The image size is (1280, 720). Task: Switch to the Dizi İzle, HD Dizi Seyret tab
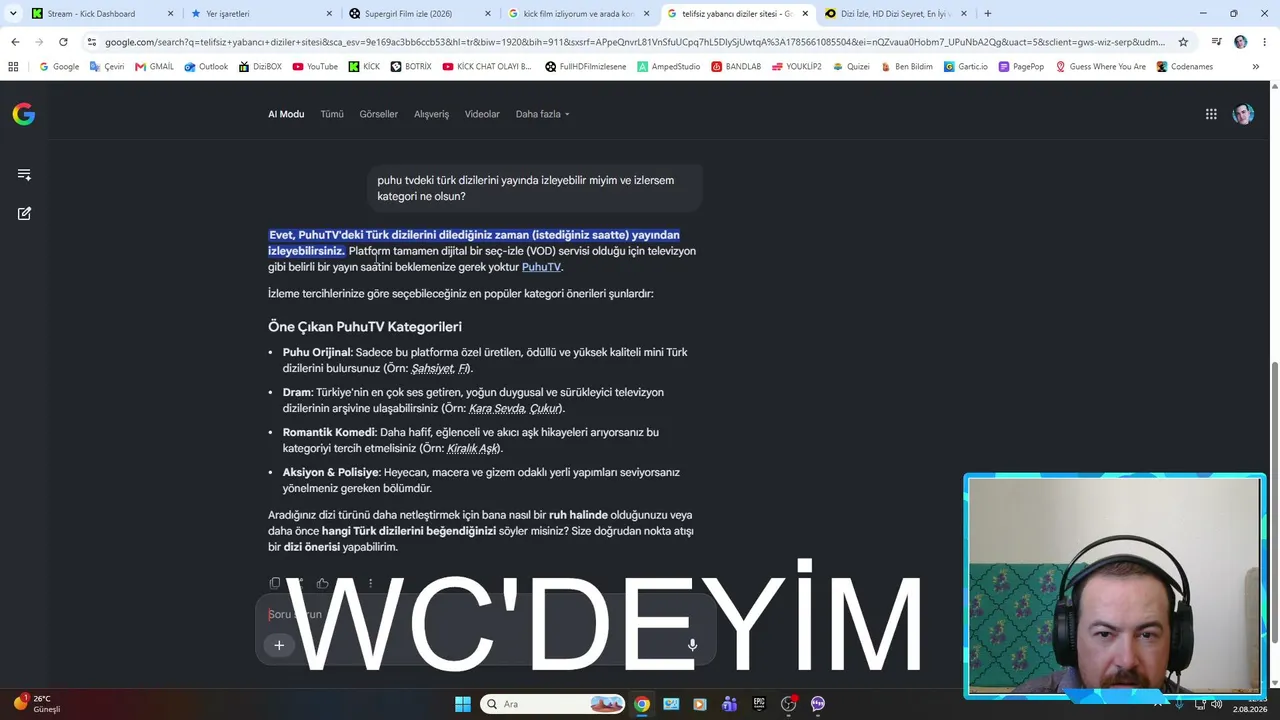(x=894, y=14)
